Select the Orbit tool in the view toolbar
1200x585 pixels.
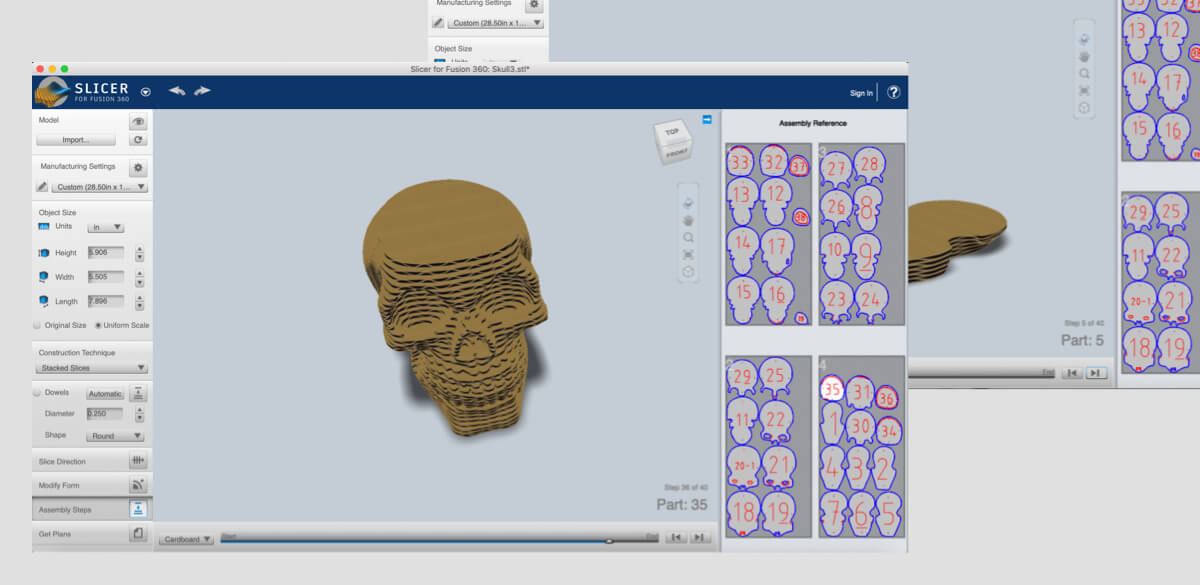(689, 204)
